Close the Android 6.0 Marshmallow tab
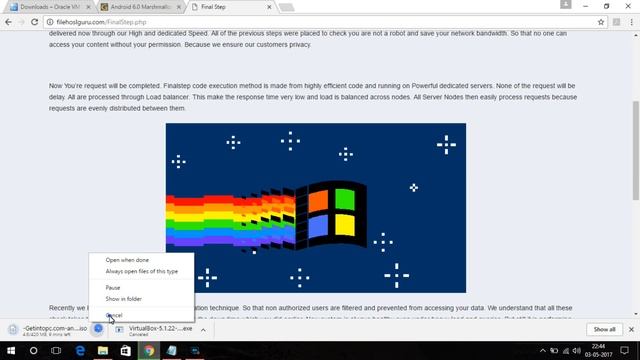The width and height of the screenshot is (640, 360). click(179, 7)
